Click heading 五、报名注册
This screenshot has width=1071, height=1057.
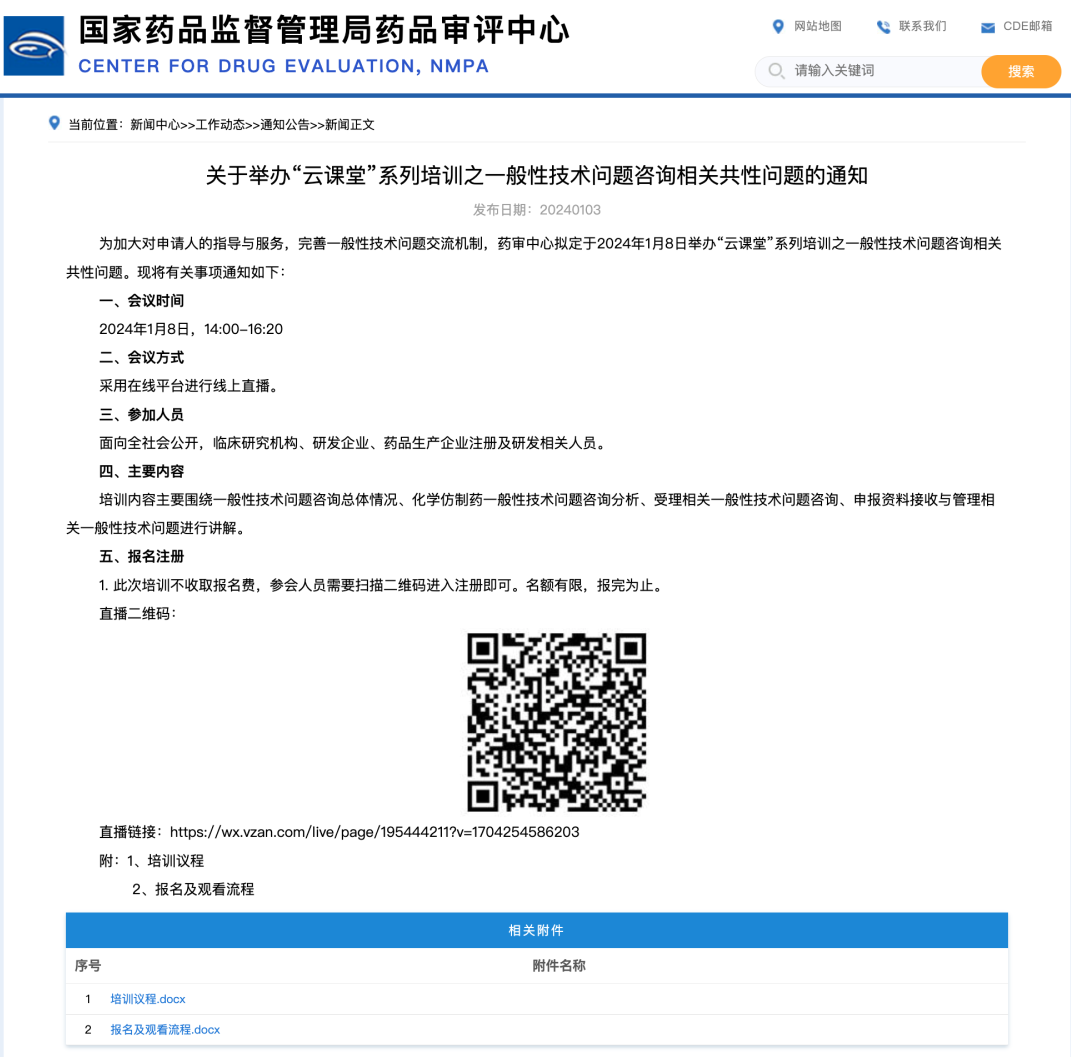coord(141,556)
